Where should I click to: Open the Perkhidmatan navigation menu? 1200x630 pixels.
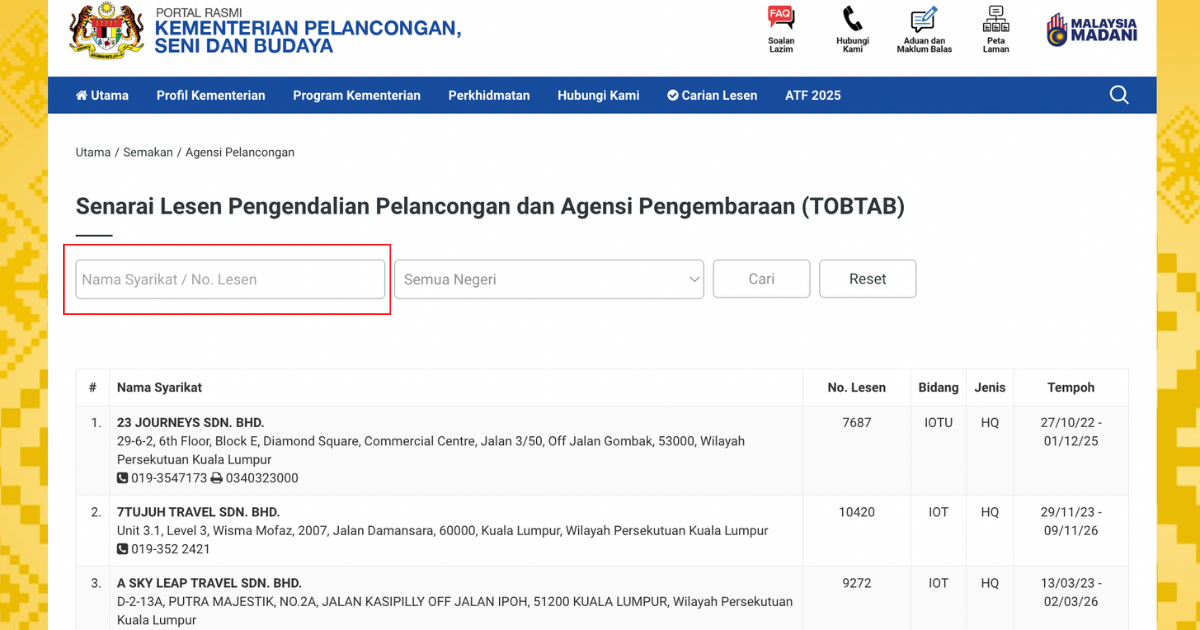click(x=489, y=96)
